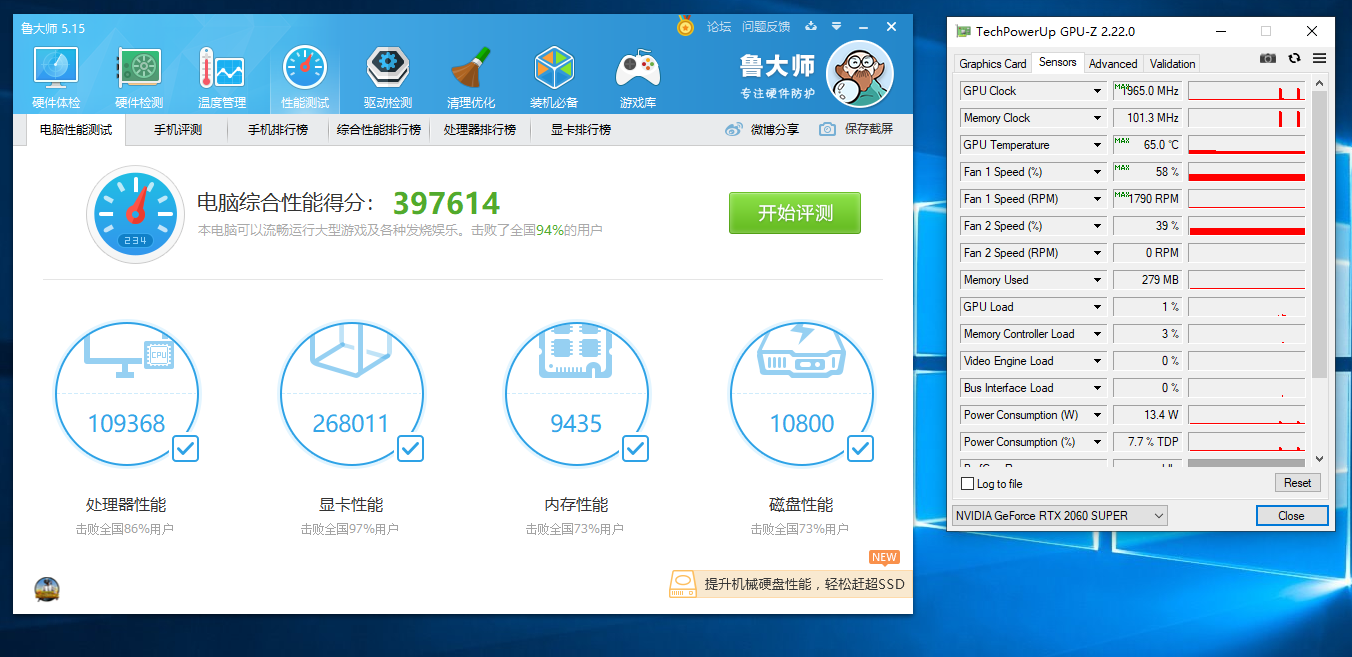Screen dimensions: 1352x657
Task: Open the GPU-Z hamburger menu
Action: [x=1319, y=59]
